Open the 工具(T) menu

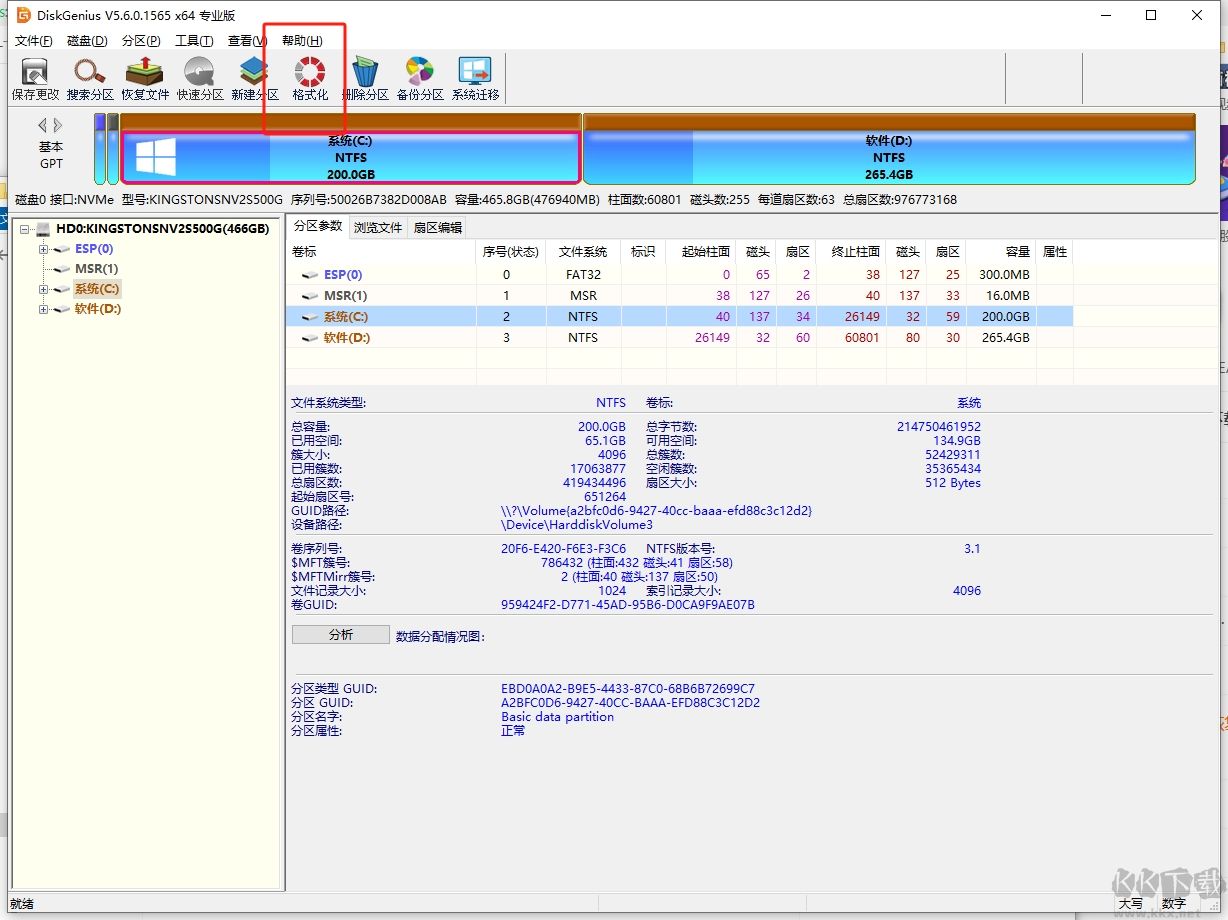194,41
